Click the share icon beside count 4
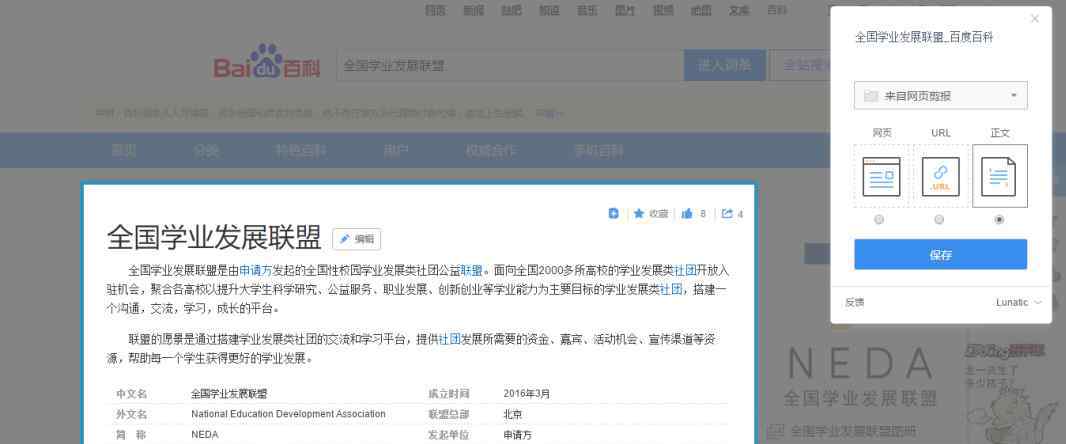The image size is (1066, 444). pyautogui.click(x=727, y=214)
